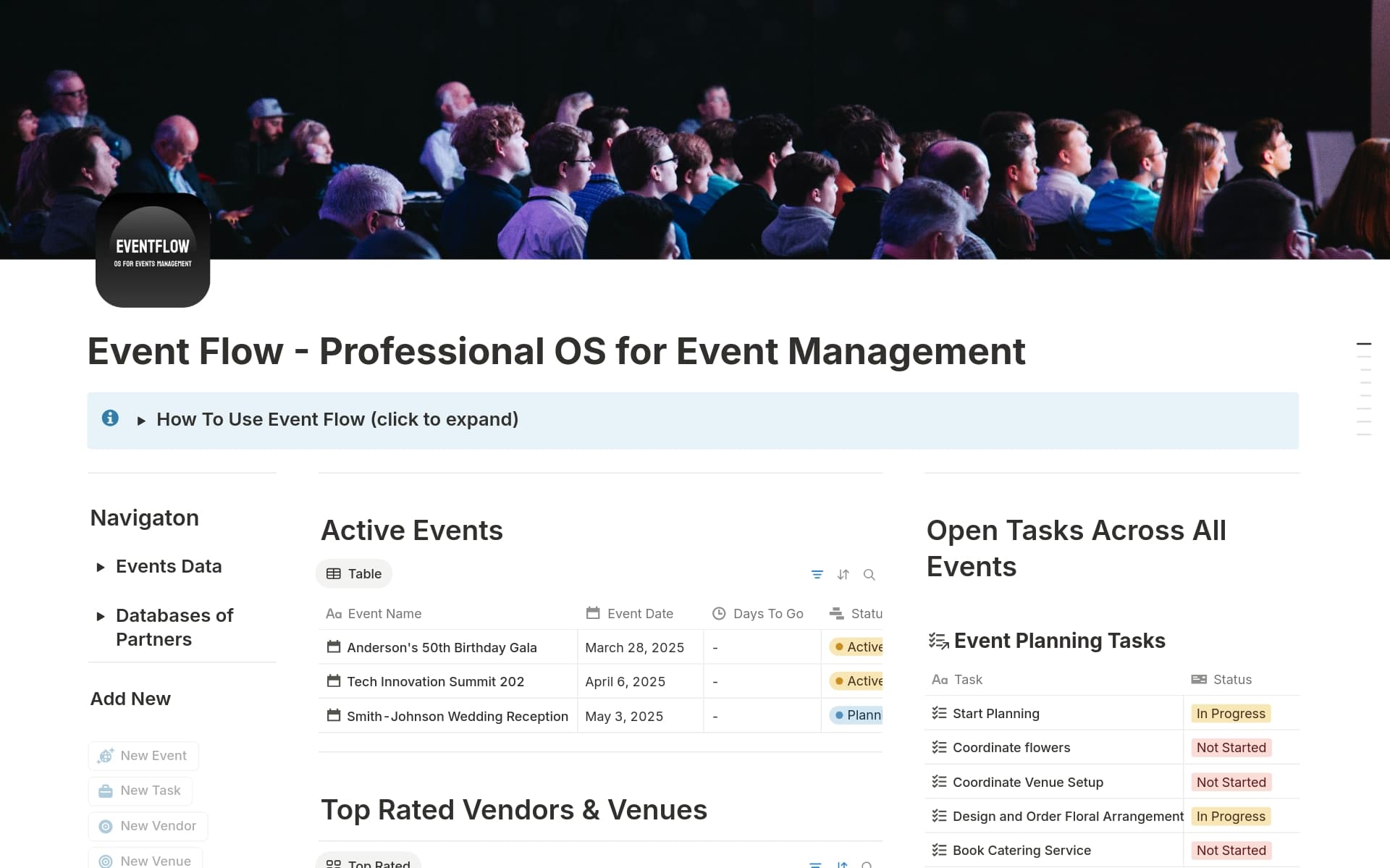Select the sort icon near Top Rated view
Screen dimensions: 1390x868
[843, 866]
